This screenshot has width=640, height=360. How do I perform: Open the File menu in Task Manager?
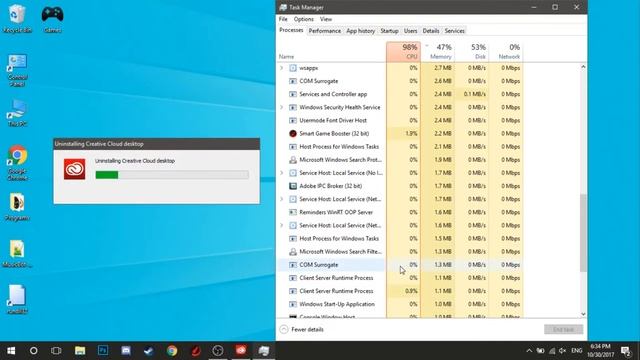[283, 19]
